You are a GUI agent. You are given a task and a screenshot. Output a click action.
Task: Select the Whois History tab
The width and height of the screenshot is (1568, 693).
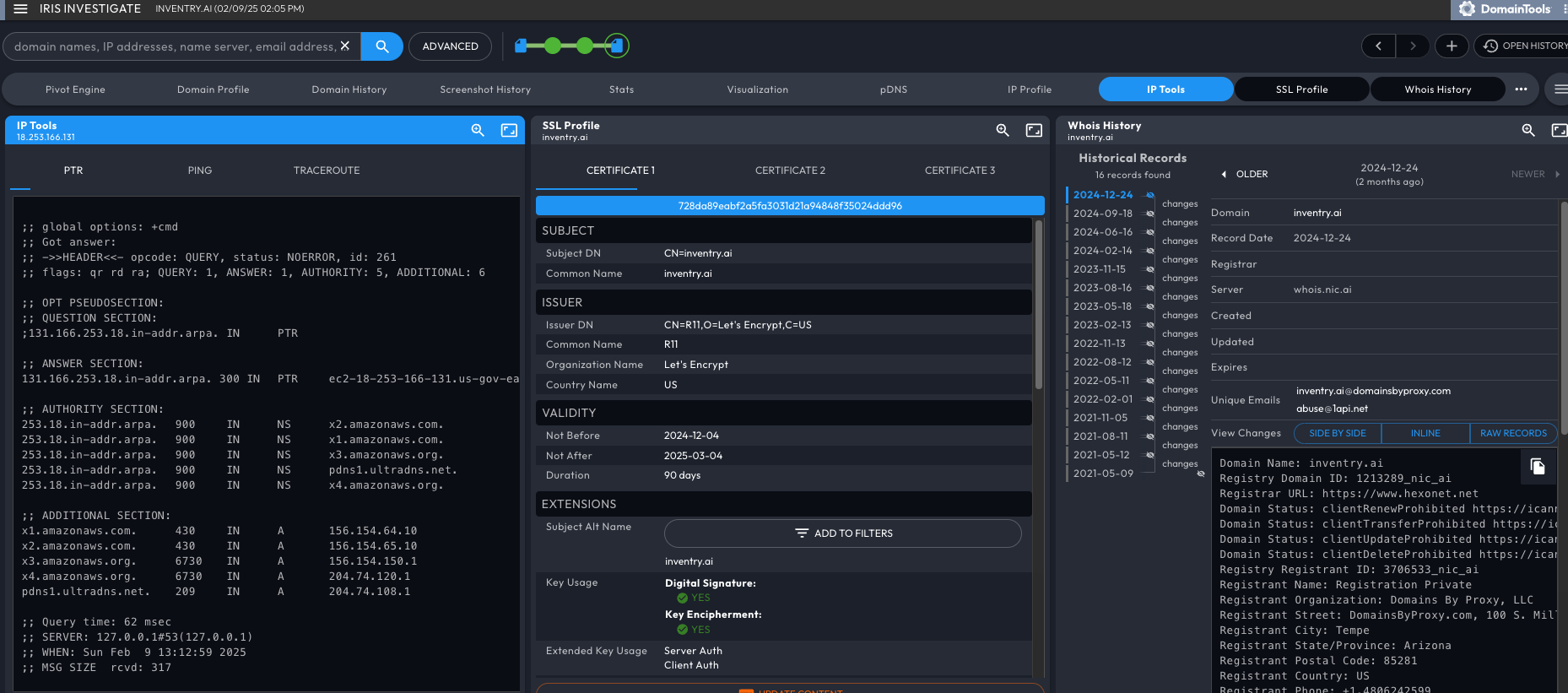1438,89
